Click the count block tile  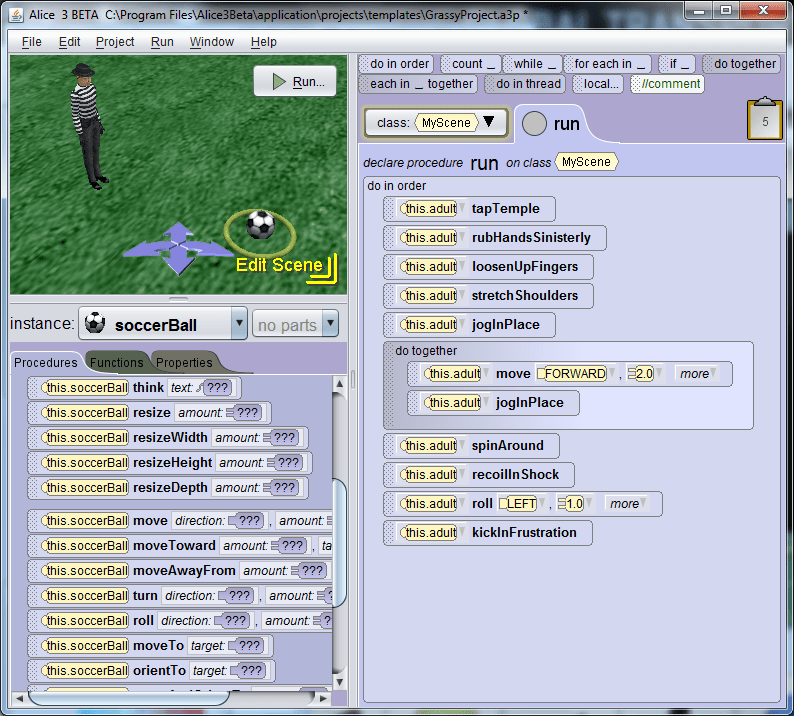click(x=470, y=64)
